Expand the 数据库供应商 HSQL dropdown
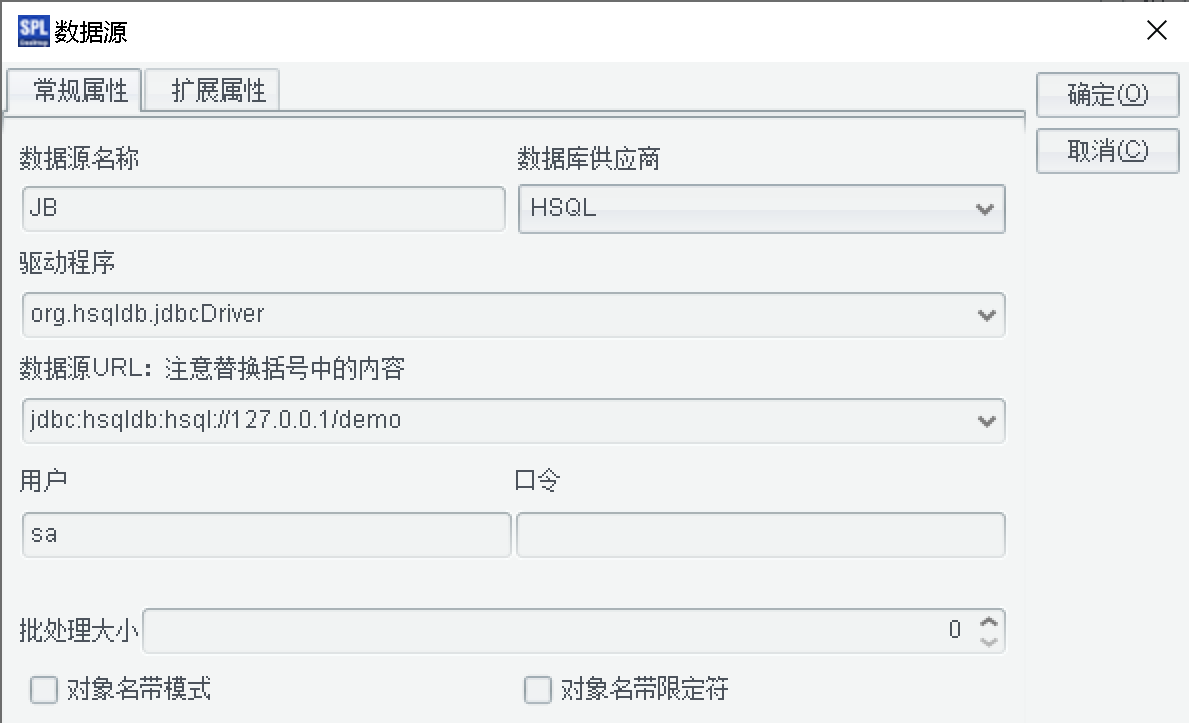The width and height of the screenshot is (1189, 723). [984, 209]
